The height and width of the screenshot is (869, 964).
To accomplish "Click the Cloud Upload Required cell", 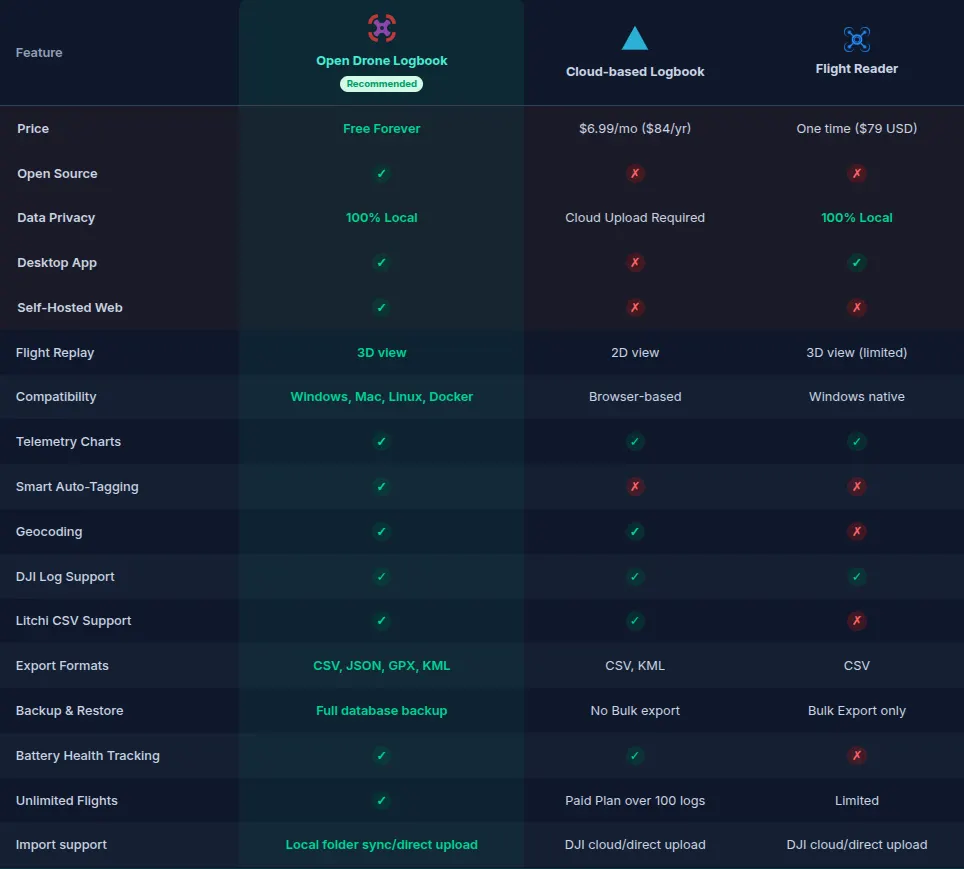I will pyautogui.click(x=635, y=218).
